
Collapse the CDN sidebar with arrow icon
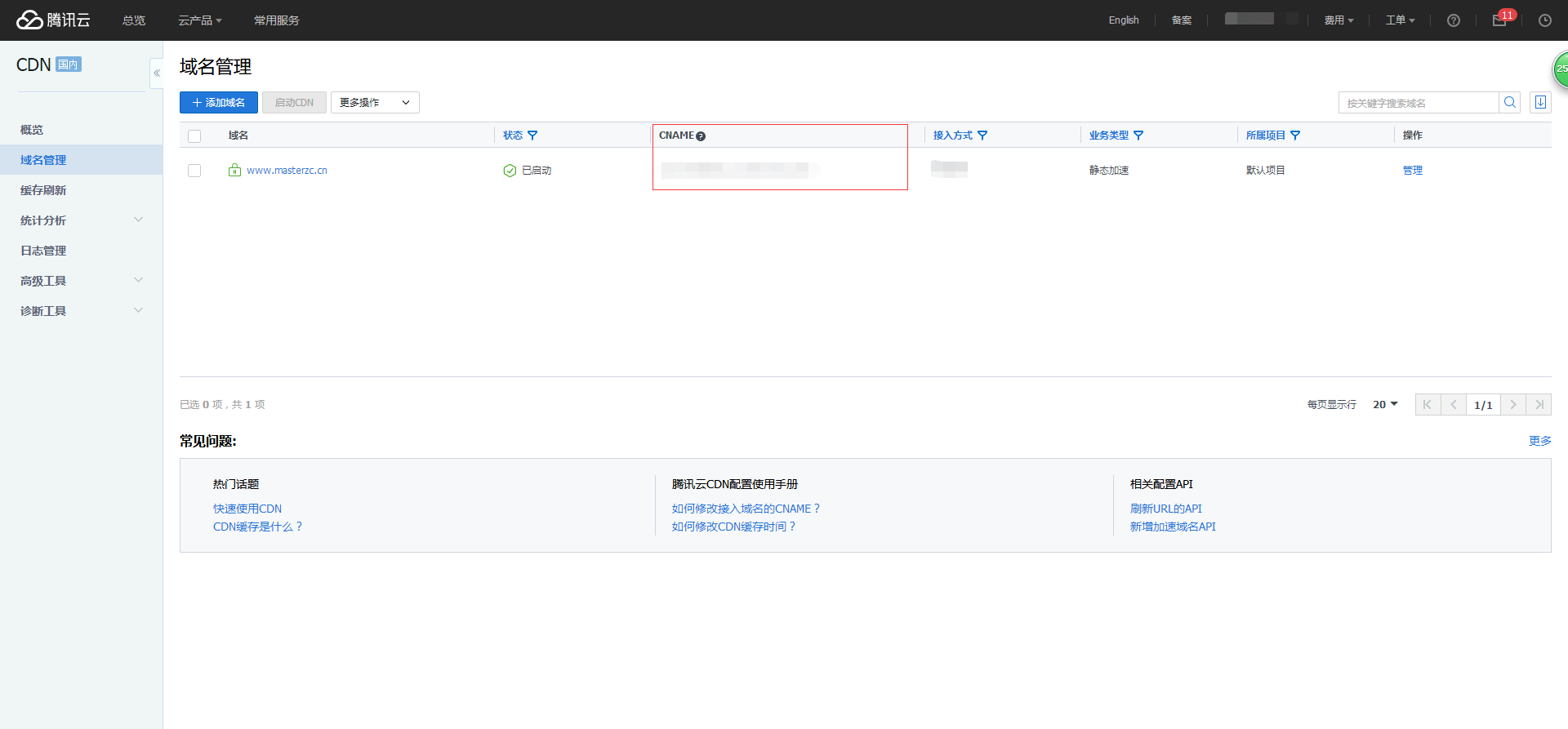(156, 73)
